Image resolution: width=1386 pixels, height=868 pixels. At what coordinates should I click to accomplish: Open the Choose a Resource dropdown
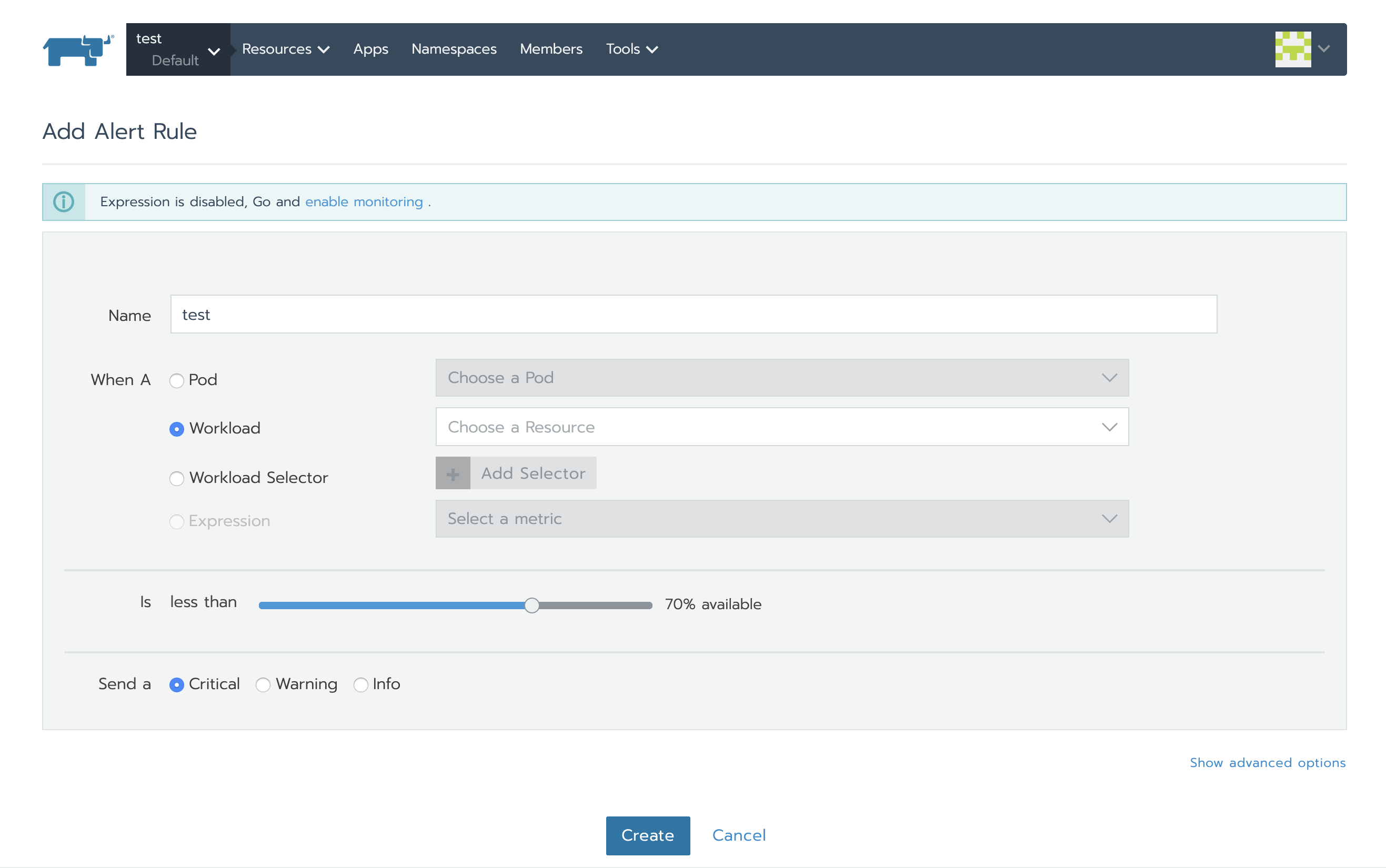tap(781, 427)
